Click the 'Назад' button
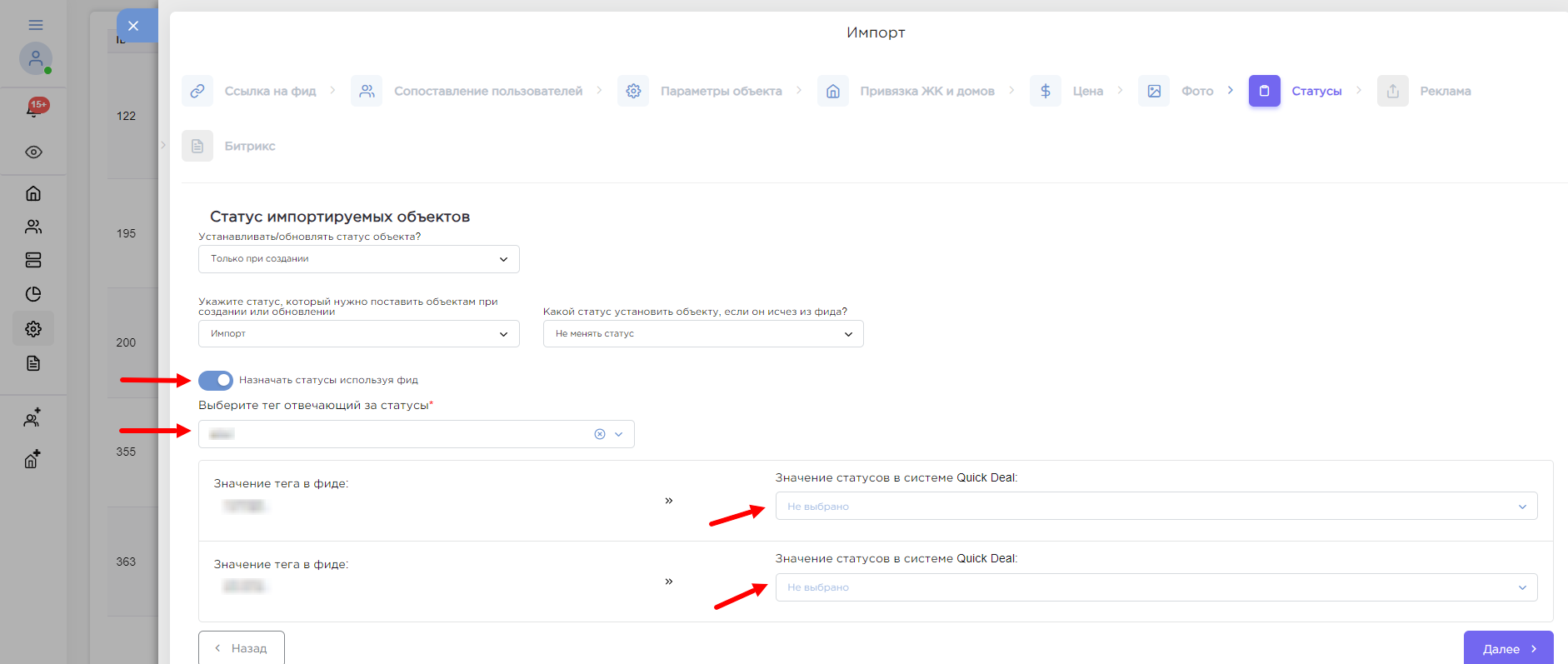1568x664 pixels. (x=241, y=648)
